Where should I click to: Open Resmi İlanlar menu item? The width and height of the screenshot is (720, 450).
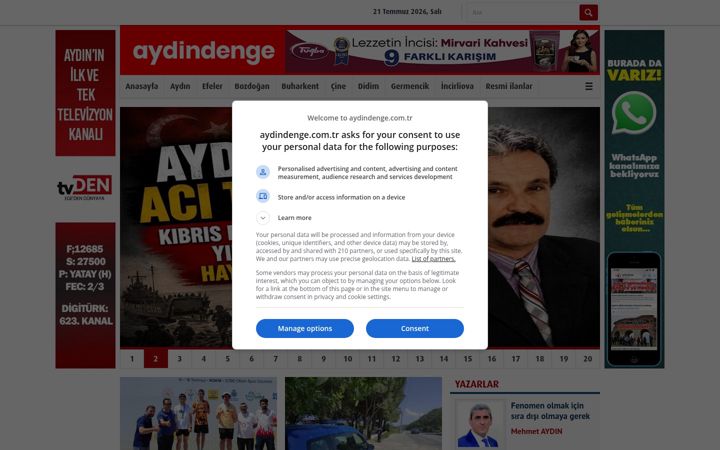509,86
